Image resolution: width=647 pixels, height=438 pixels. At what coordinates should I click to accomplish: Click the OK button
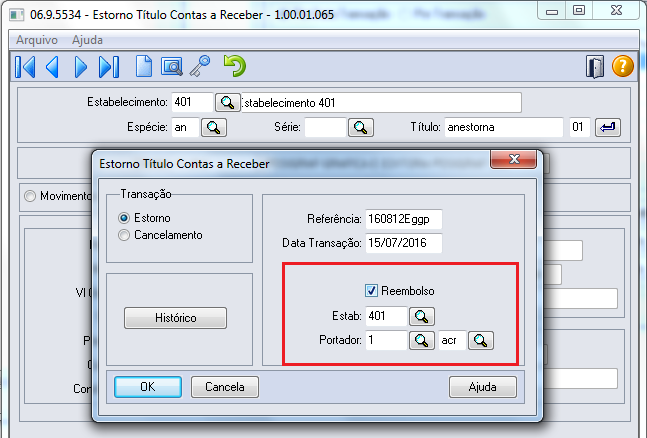[148, 387]
